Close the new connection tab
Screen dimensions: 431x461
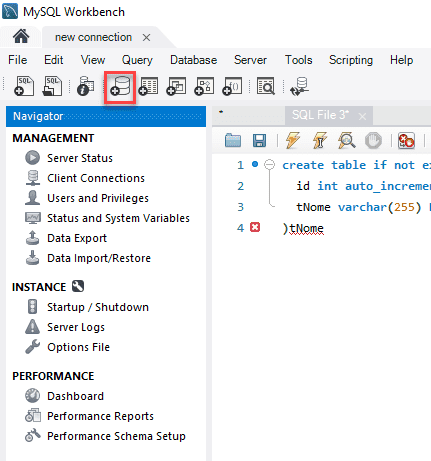point(146,37)
